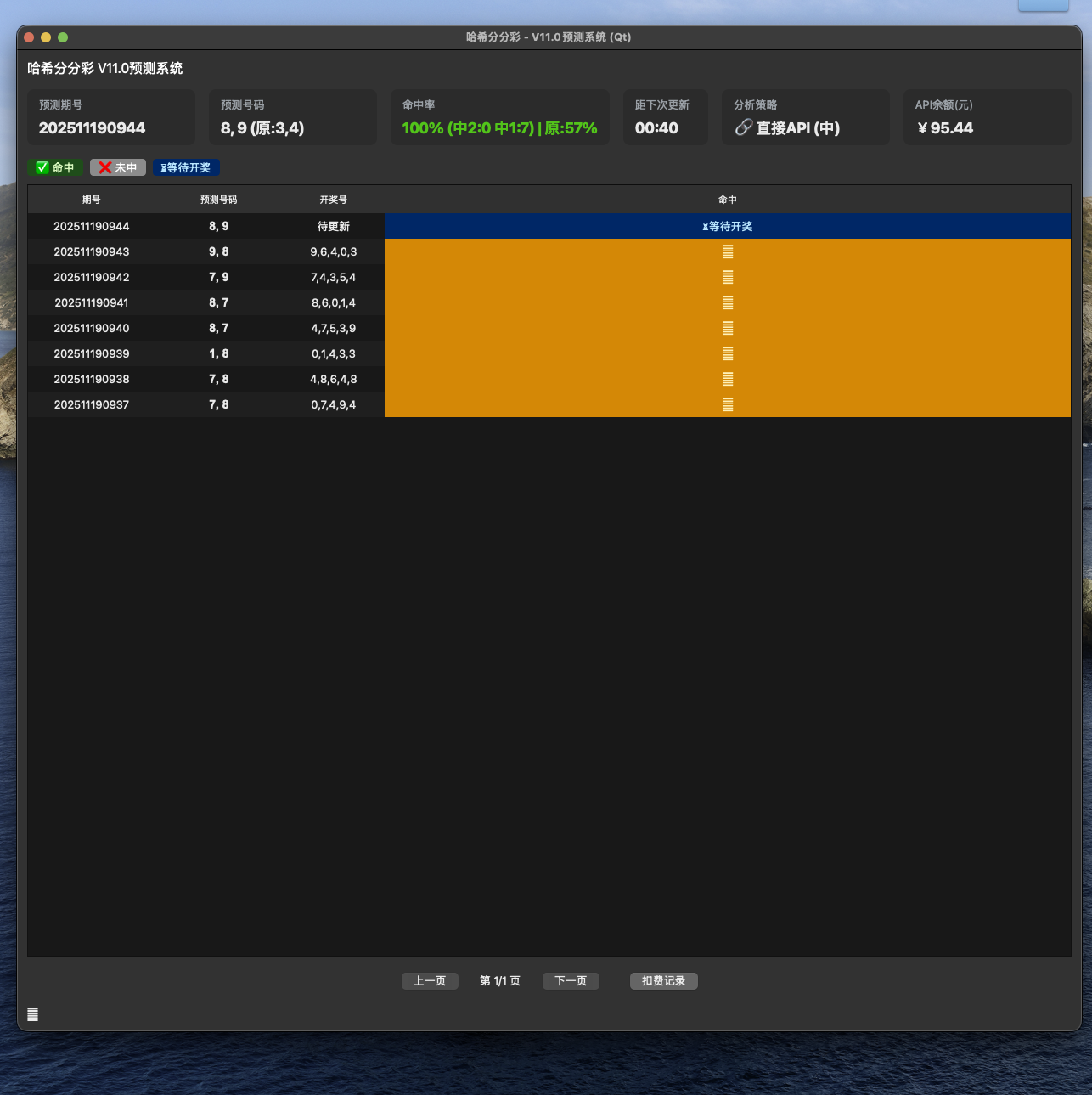Click the 命中 column header

(728, 200)
